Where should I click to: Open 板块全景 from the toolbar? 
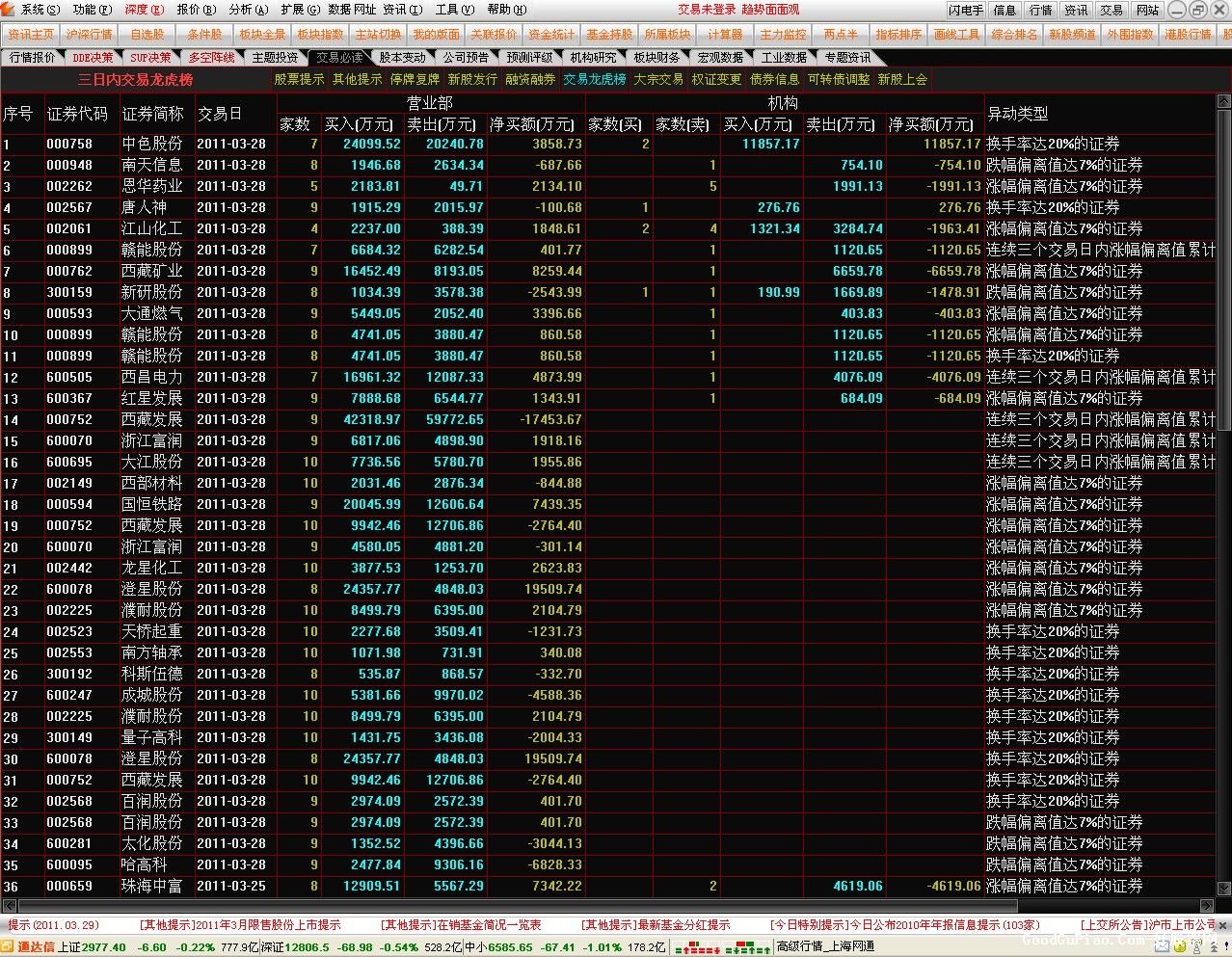pos(263,34)
